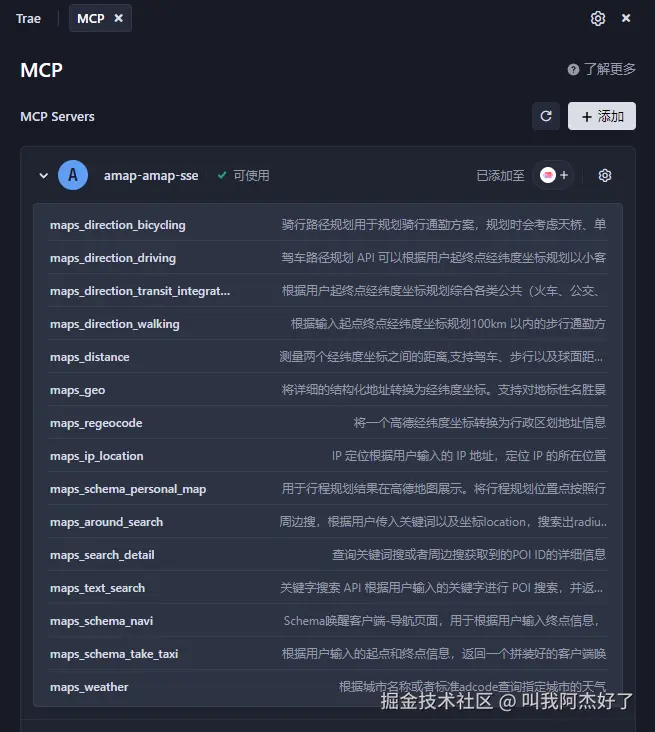Open the 了解更多 help link
The width and height of the screenshot is (655, 732).
click(601, 70)
